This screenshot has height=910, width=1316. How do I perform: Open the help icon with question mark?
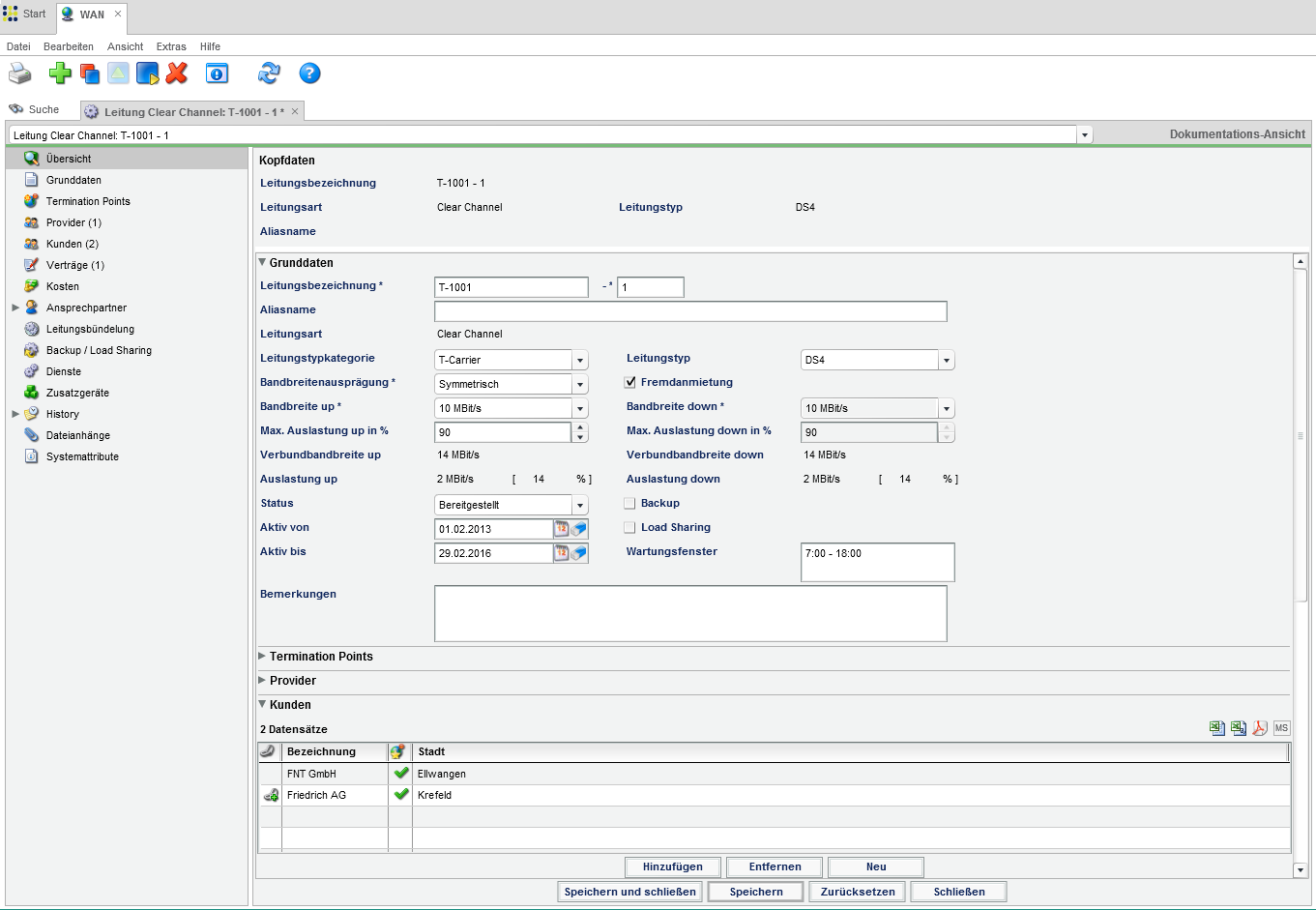309,73
